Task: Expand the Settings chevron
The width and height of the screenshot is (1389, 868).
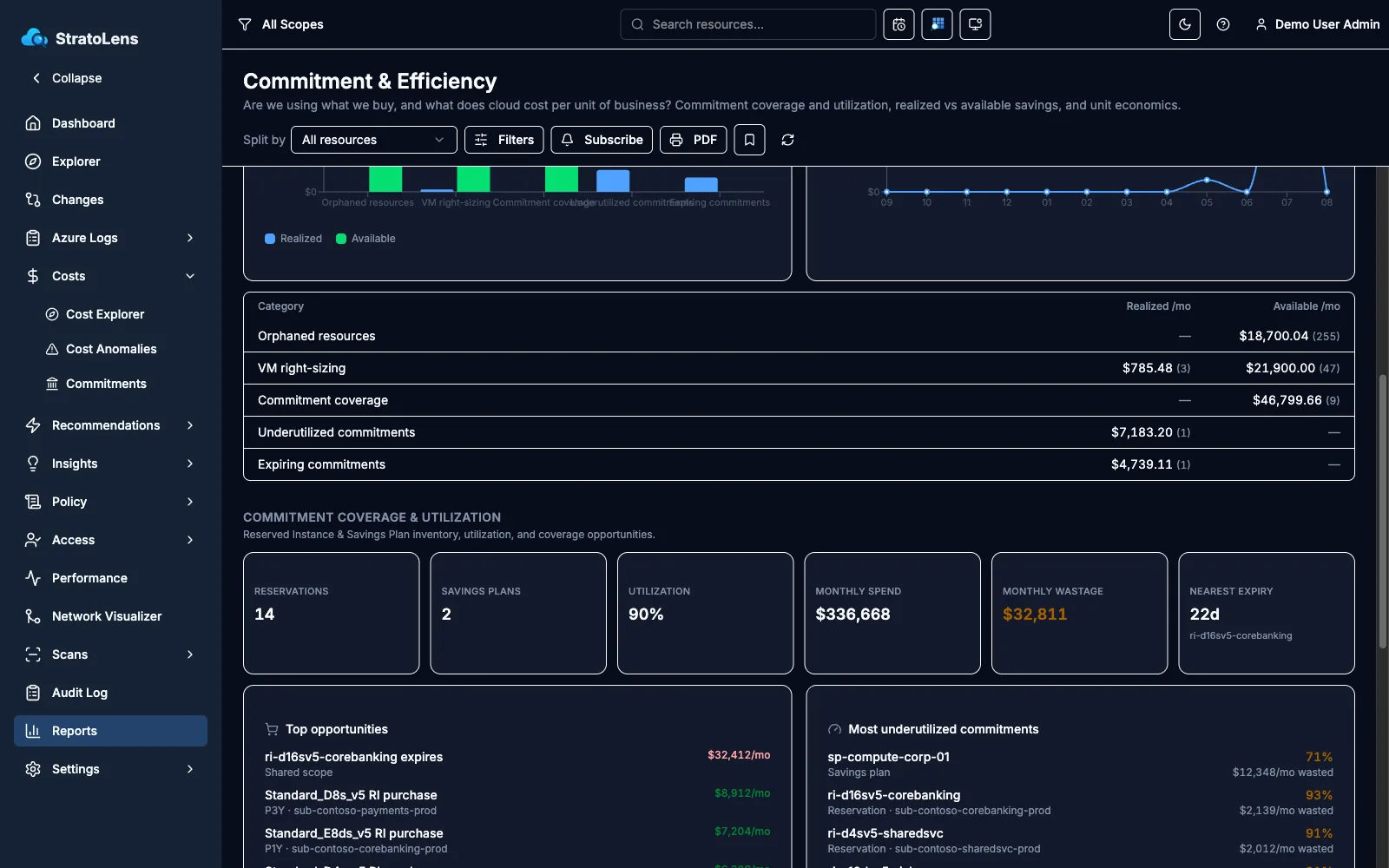Action: pyautogui.click(x=190, y=769)
